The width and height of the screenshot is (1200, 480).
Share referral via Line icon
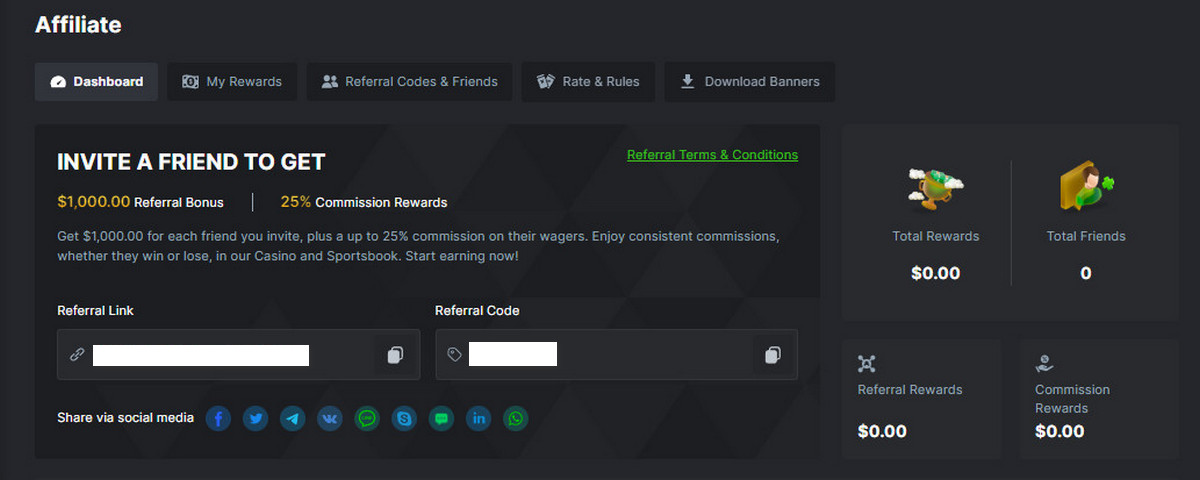pyautogui.click(x=367, y=418)
